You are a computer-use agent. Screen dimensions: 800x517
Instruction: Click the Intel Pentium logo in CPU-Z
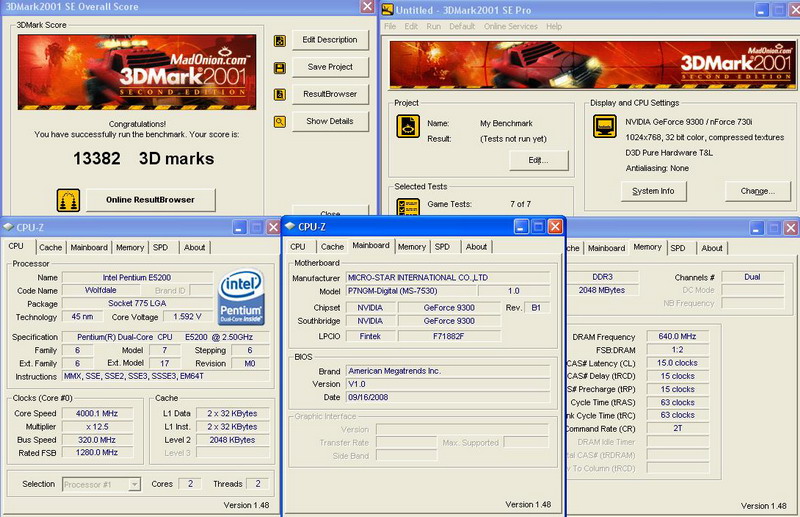point(241,297)
